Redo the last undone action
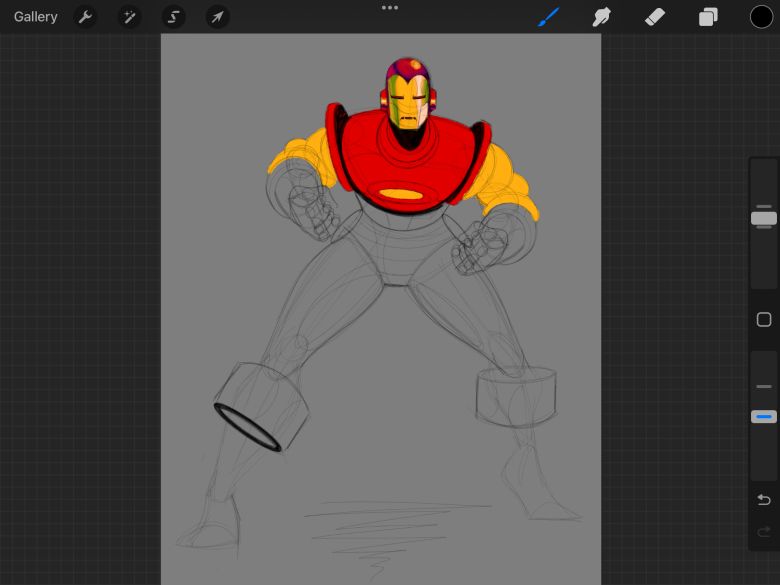Viewport: 780px width, 585px height. pos(764,531)
